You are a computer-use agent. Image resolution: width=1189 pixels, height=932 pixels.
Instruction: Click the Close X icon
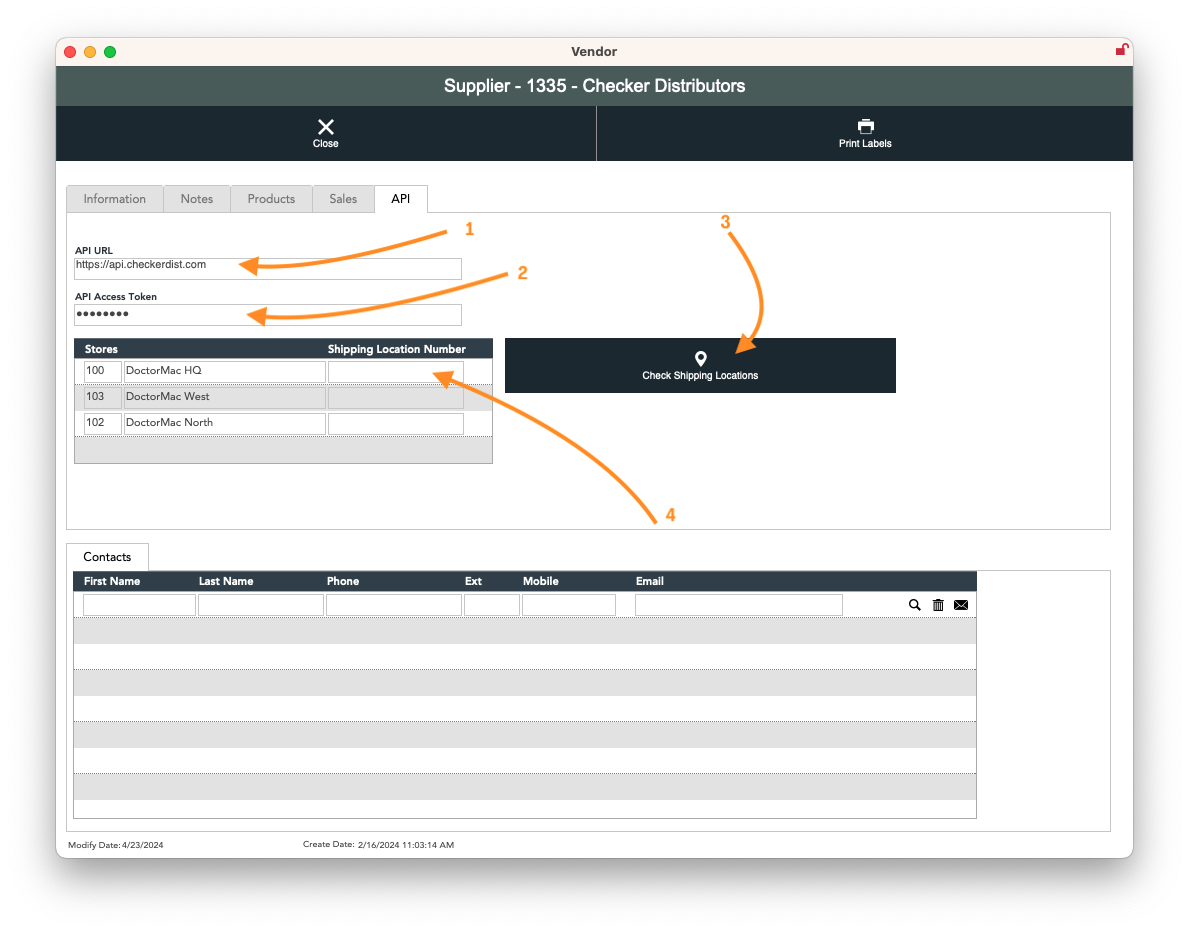click(325, 127)
